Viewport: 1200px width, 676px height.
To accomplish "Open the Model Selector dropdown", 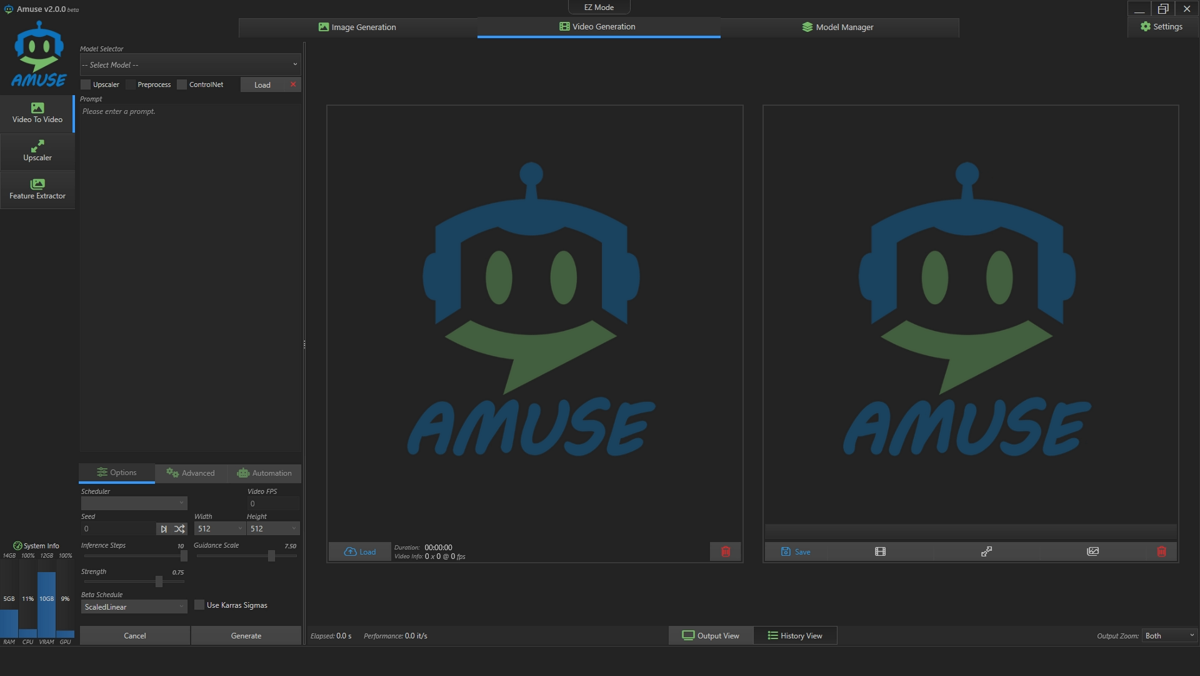I will (190, 64).
